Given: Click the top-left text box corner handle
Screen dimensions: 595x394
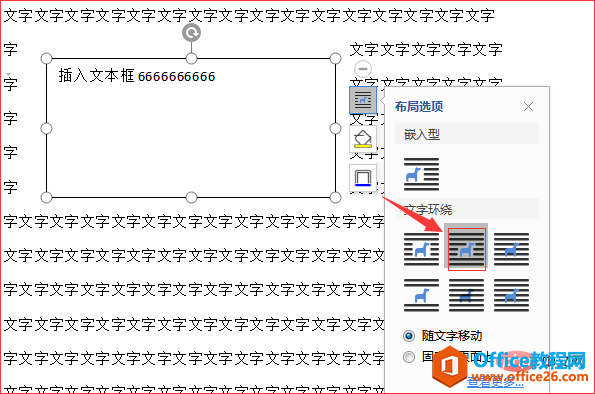Looking at the screenshot, I should pos(46,58).
